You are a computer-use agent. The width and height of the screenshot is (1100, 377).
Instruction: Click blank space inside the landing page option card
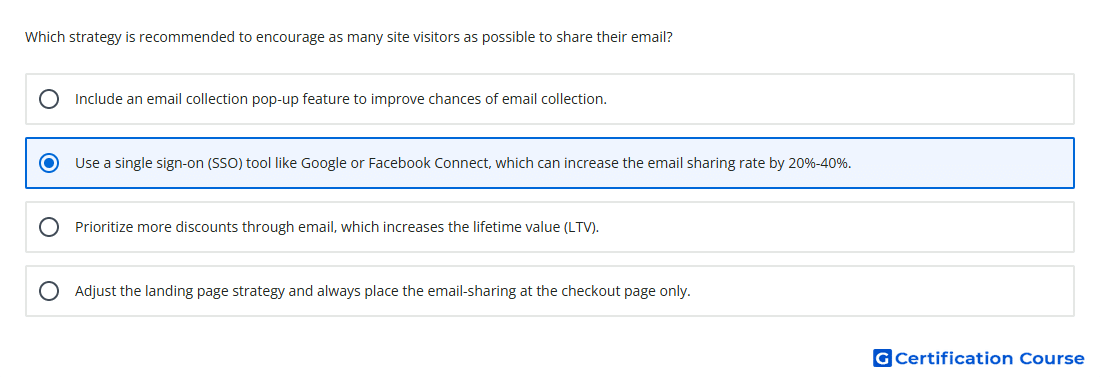pos(884,291)
